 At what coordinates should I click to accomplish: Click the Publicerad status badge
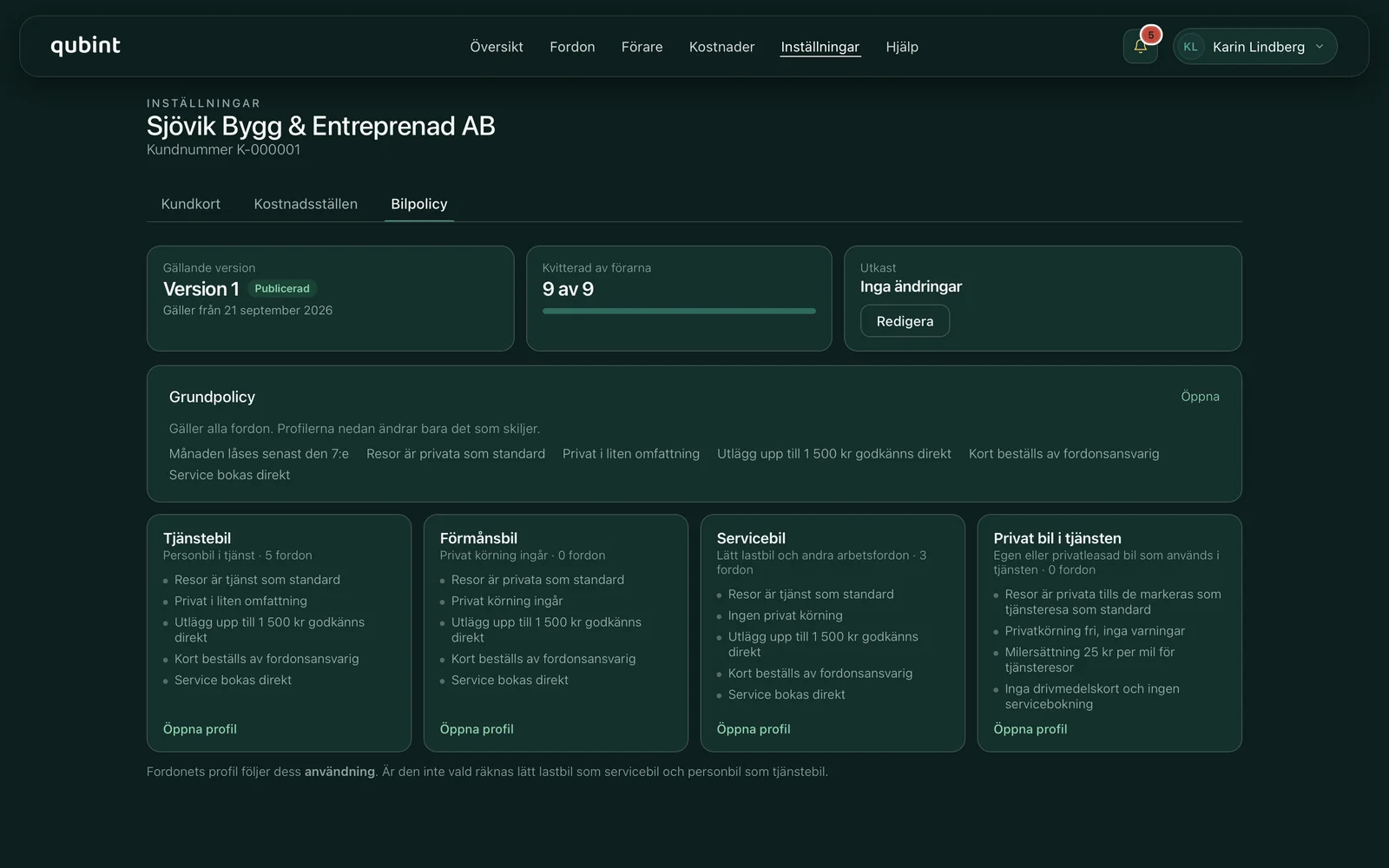click(x=282, y=289)
